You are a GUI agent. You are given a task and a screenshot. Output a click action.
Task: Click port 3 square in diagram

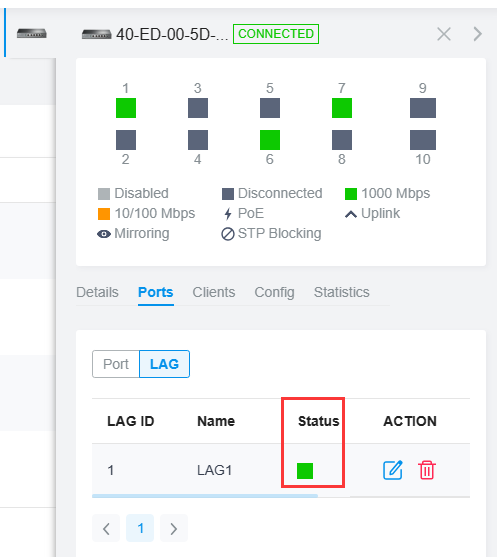[x=198, y=108]
